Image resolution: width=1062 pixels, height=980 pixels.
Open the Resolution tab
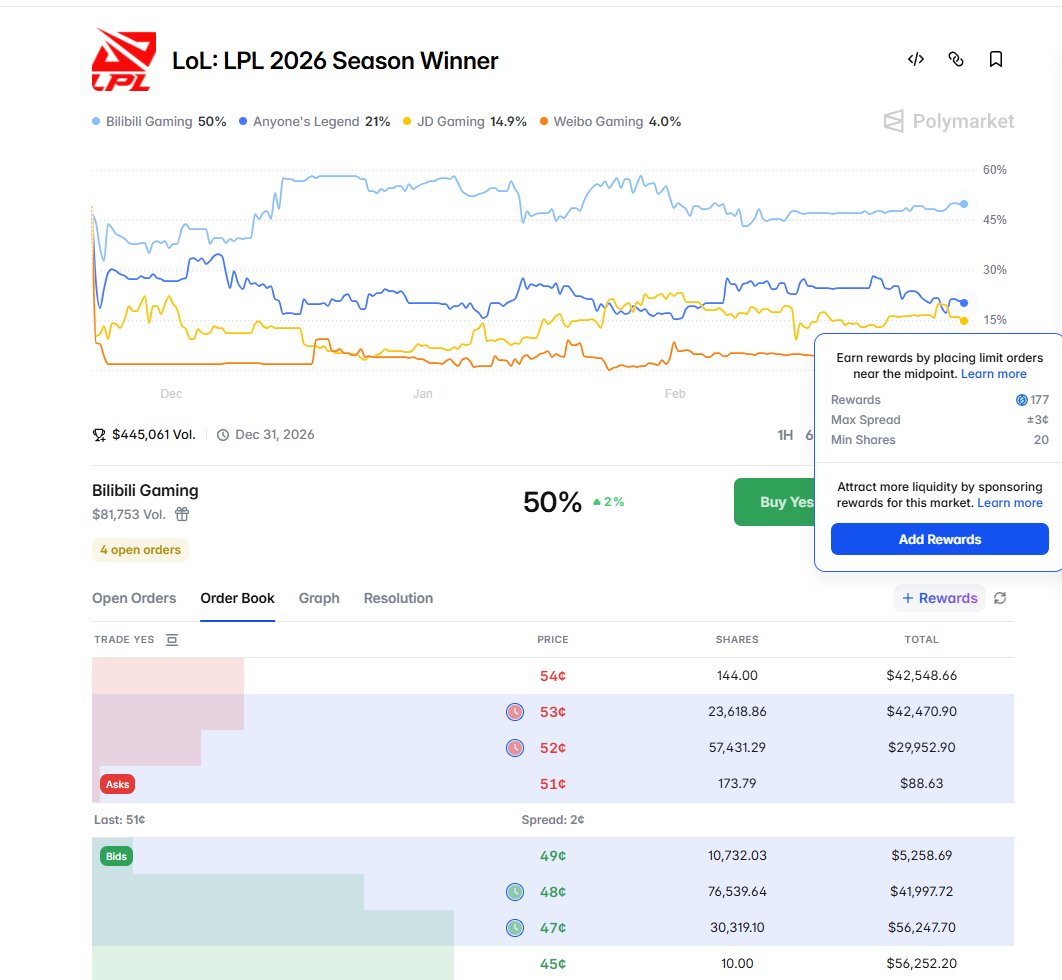tap(398, 598)
